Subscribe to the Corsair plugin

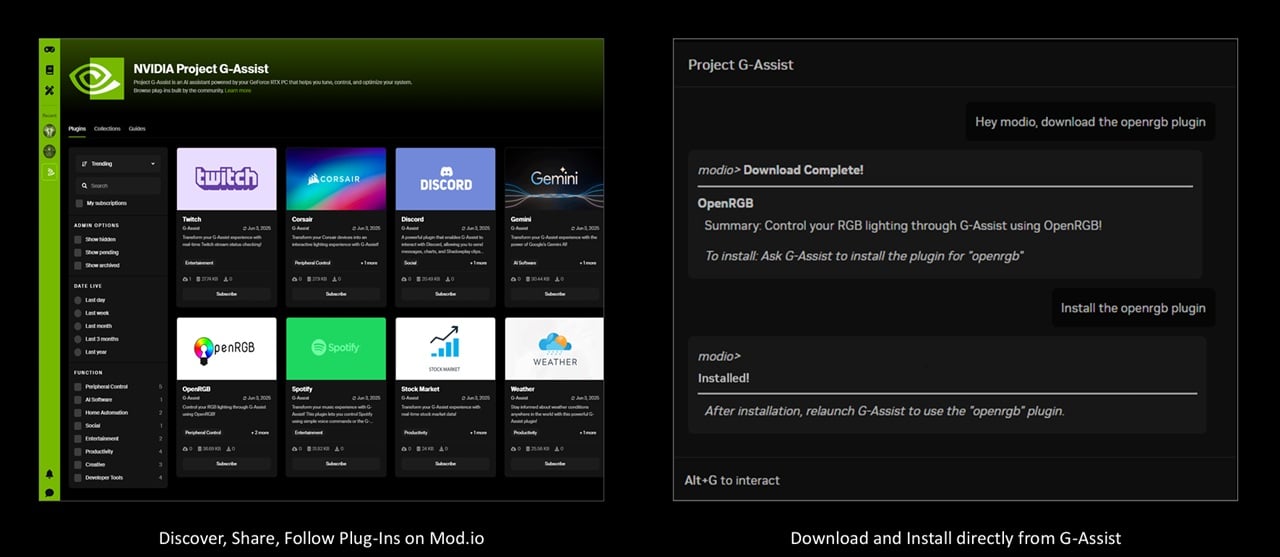[336, 294]
